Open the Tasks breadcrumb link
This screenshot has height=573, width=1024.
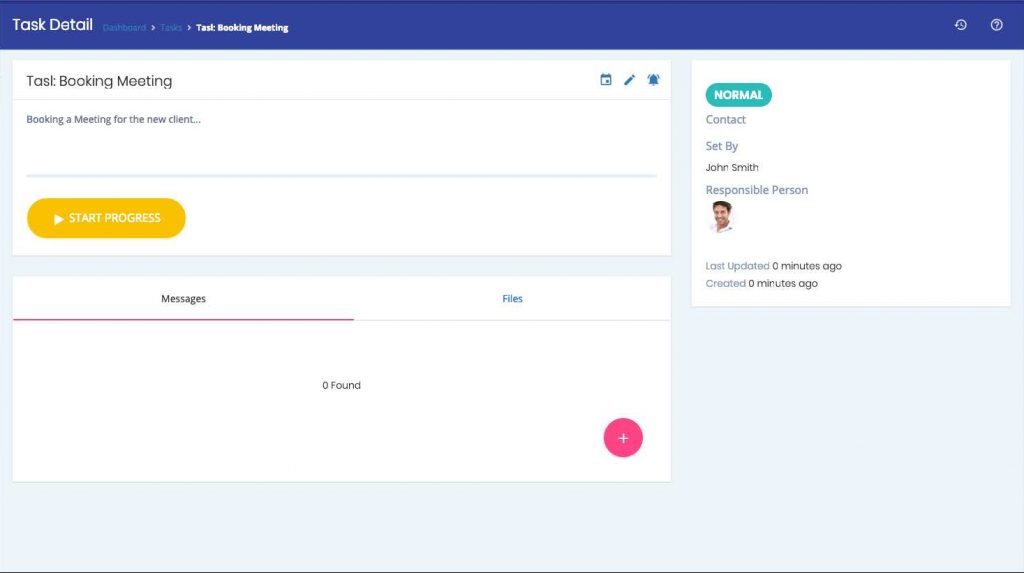[171, 28]
